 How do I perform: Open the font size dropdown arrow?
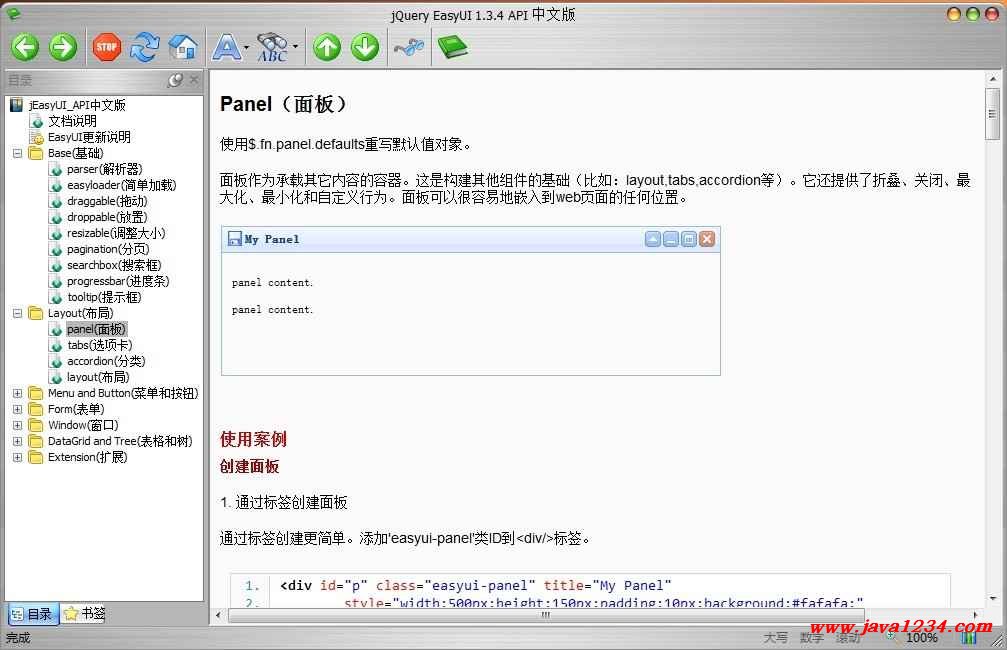click(x=247, y=47)
